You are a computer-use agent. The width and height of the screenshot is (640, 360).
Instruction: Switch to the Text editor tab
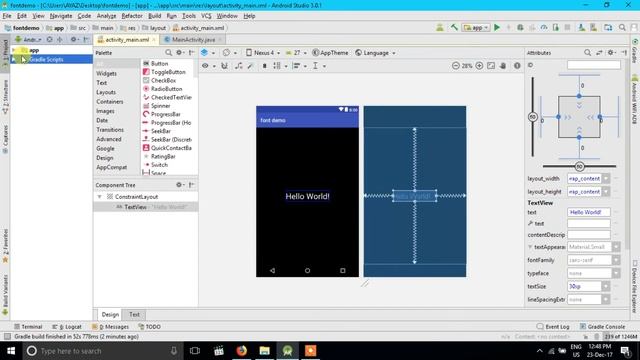click(x=134, y=314)
